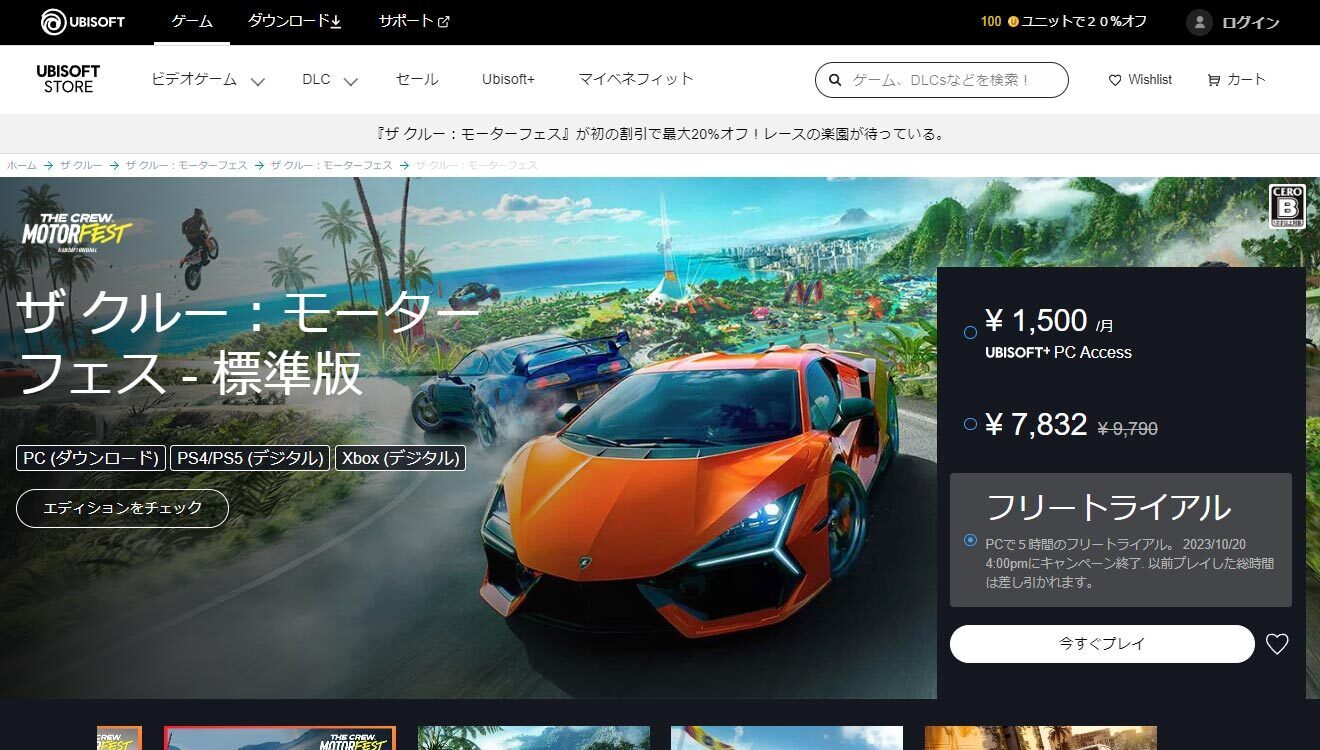The height and width of the screenshot is (750, 1320).
Task: Choose the PS4/PS5 (デジタル) platform
Action: click(x=250, y=458)
